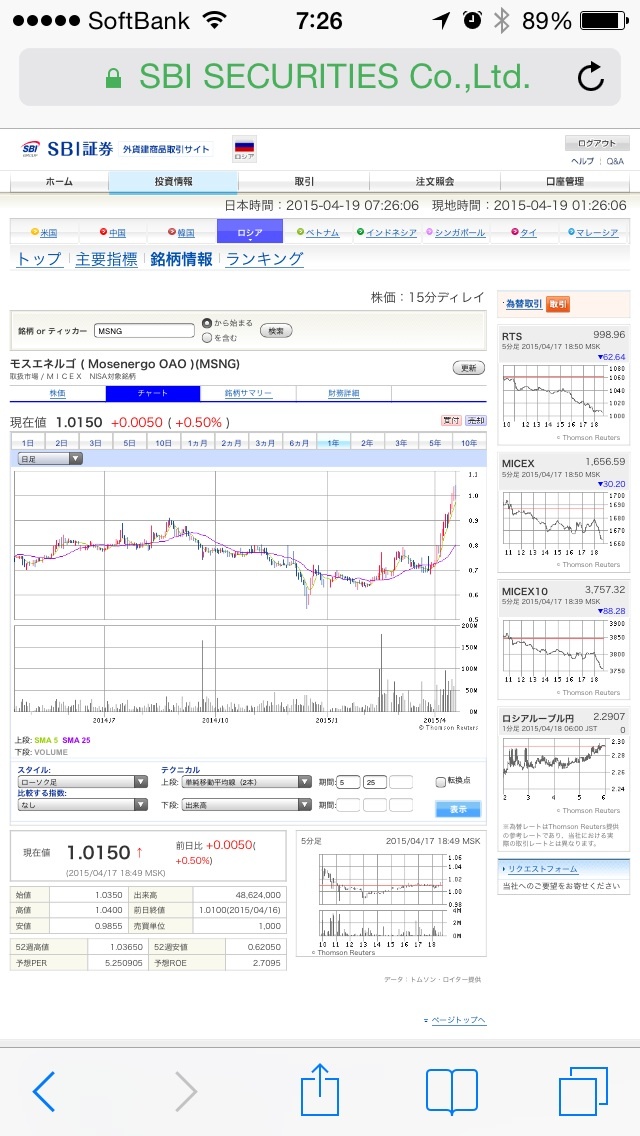Select the 1日 chart period
The image size is (640, 1136).
[x=28, y=443]
